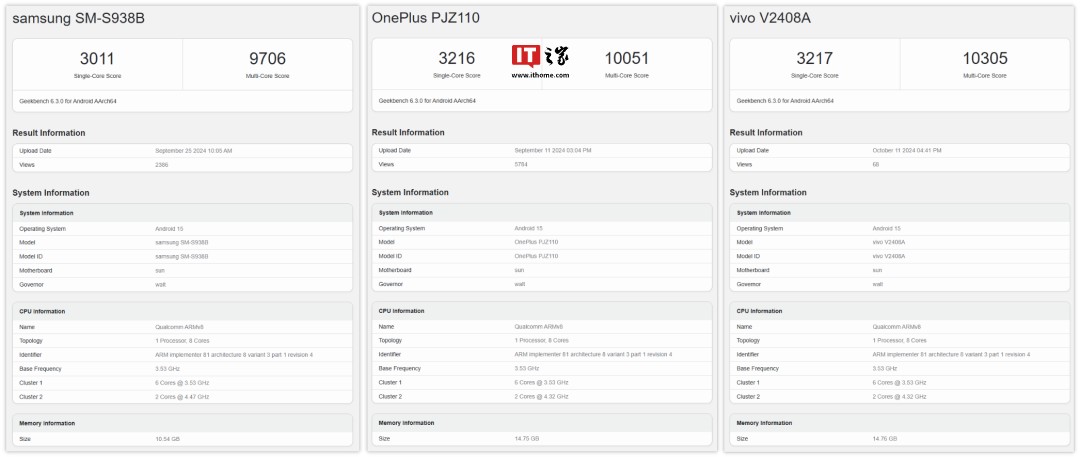1080x457 pixels.
Task: Click 'Memory Information' header in vivo panel
Action: [765, 423]
